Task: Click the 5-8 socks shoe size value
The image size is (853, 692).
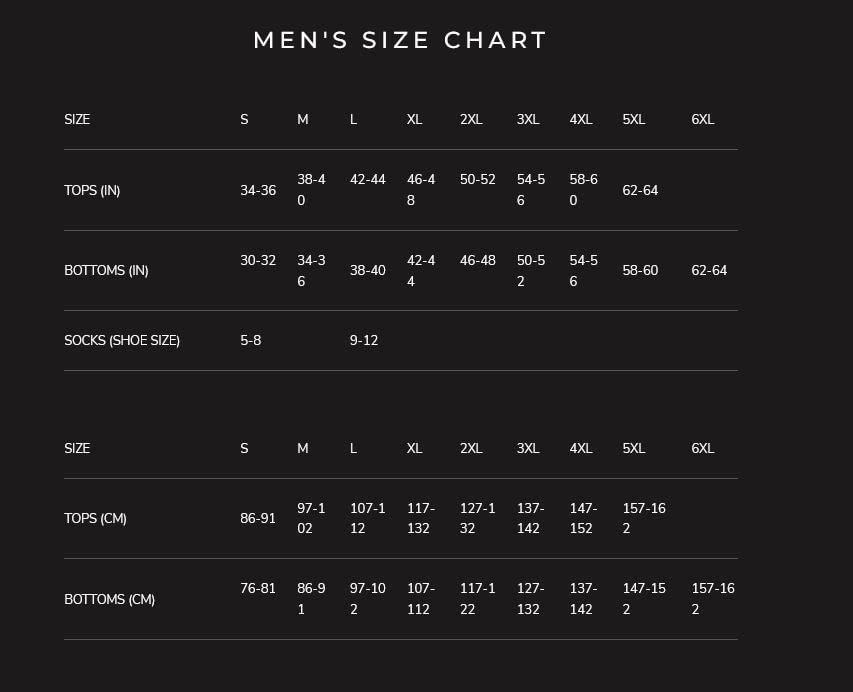Action: click(x=251, y=340)
